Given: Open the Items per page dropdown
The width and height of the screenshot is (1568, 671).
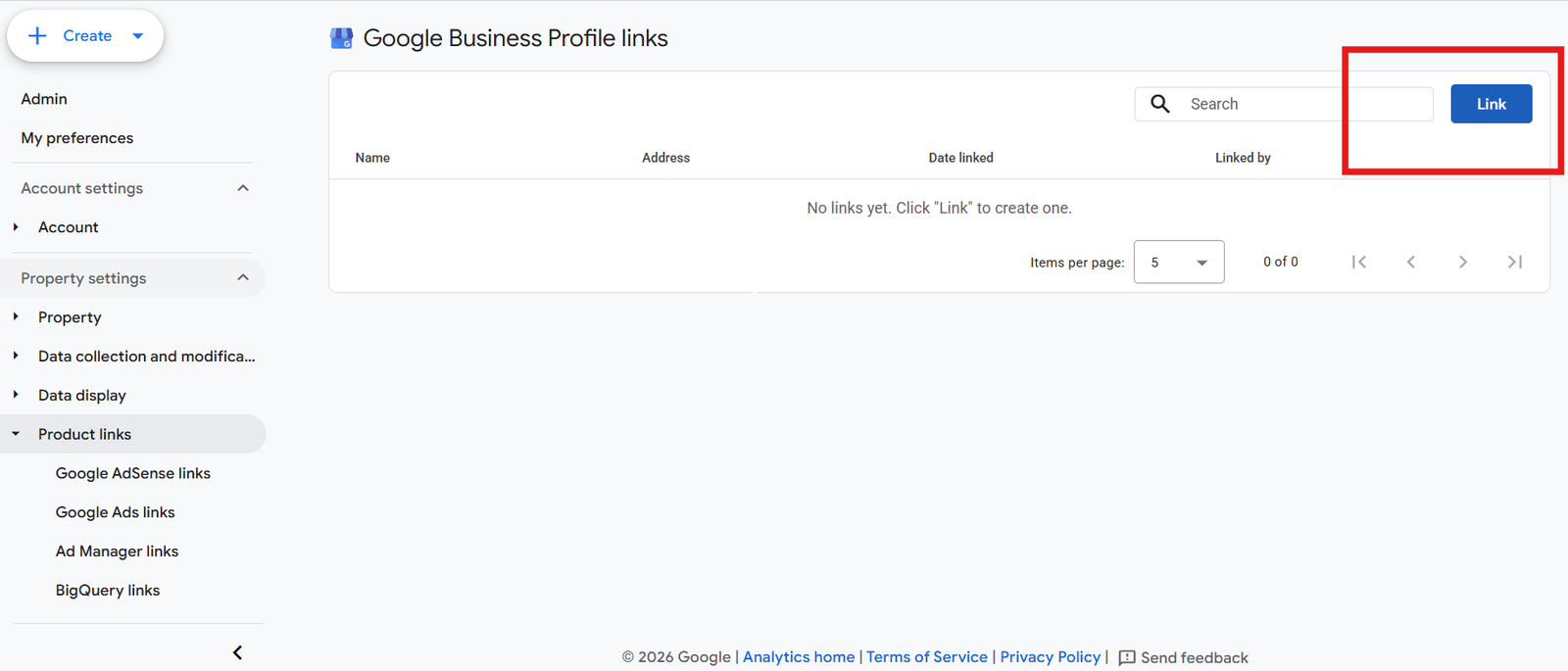Looking at the screenshot, I should pyautogui.click(x=1179, y=262).
